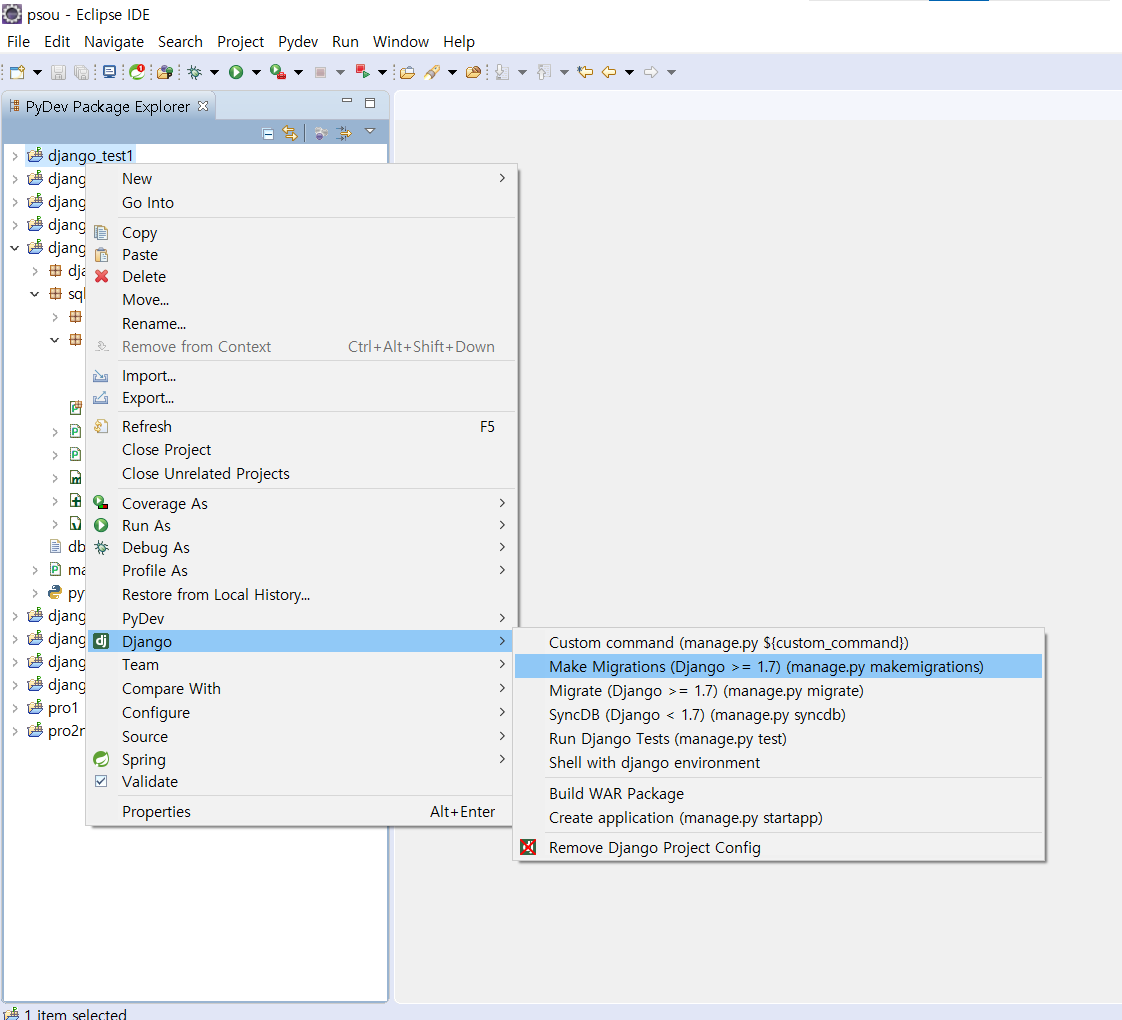Open the PyDev submenu

pos(300,618)
